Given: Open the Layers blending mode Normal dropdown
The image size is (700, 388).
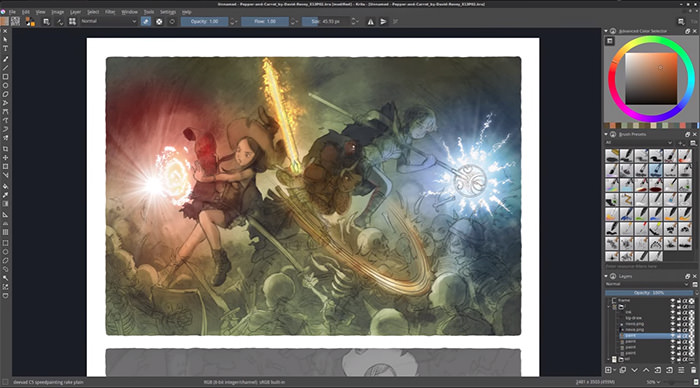Looking at the screenshot, I should 647,284.
